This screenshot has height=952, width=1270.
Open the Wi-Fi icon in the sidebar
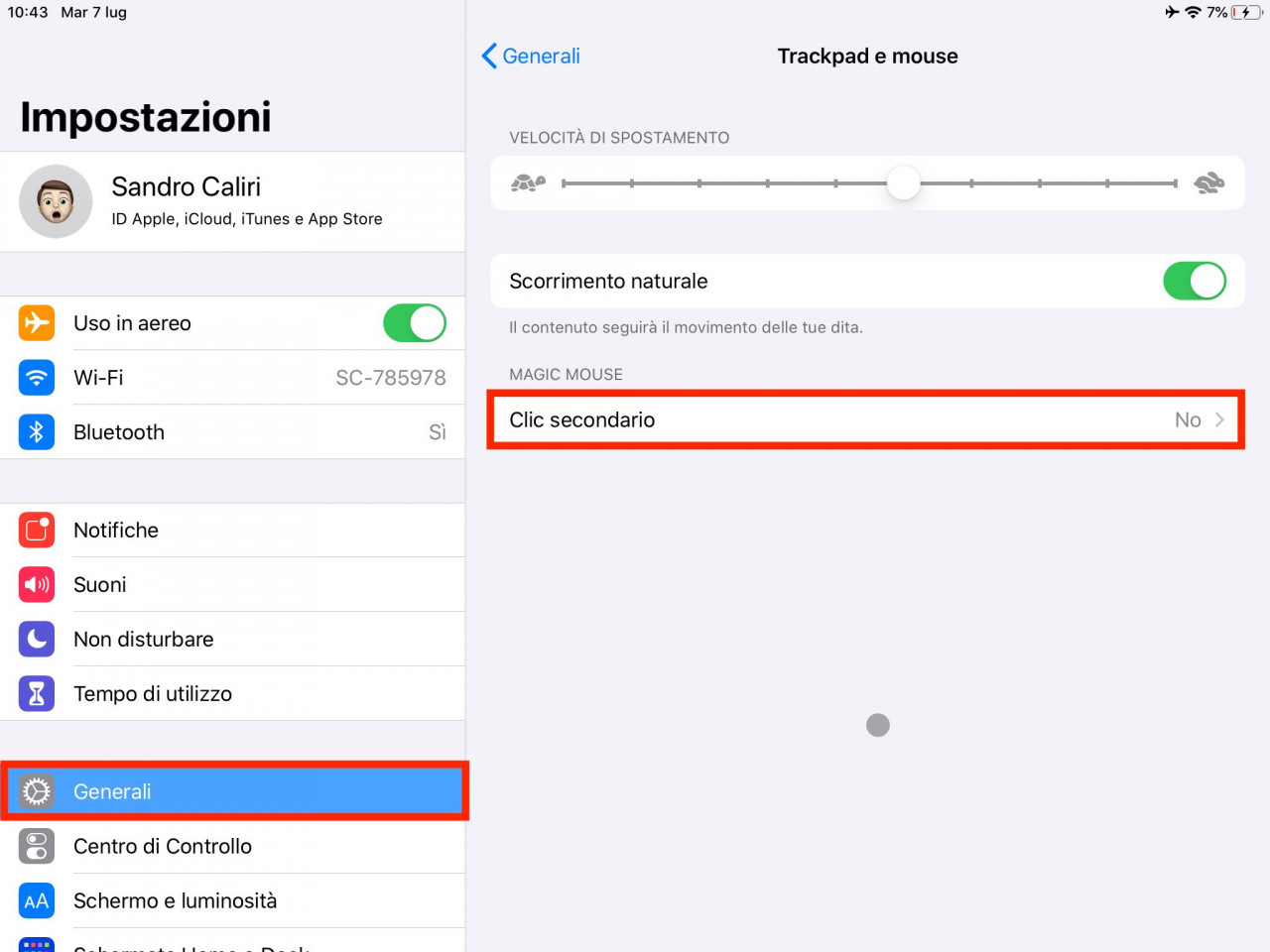[37, 378]
